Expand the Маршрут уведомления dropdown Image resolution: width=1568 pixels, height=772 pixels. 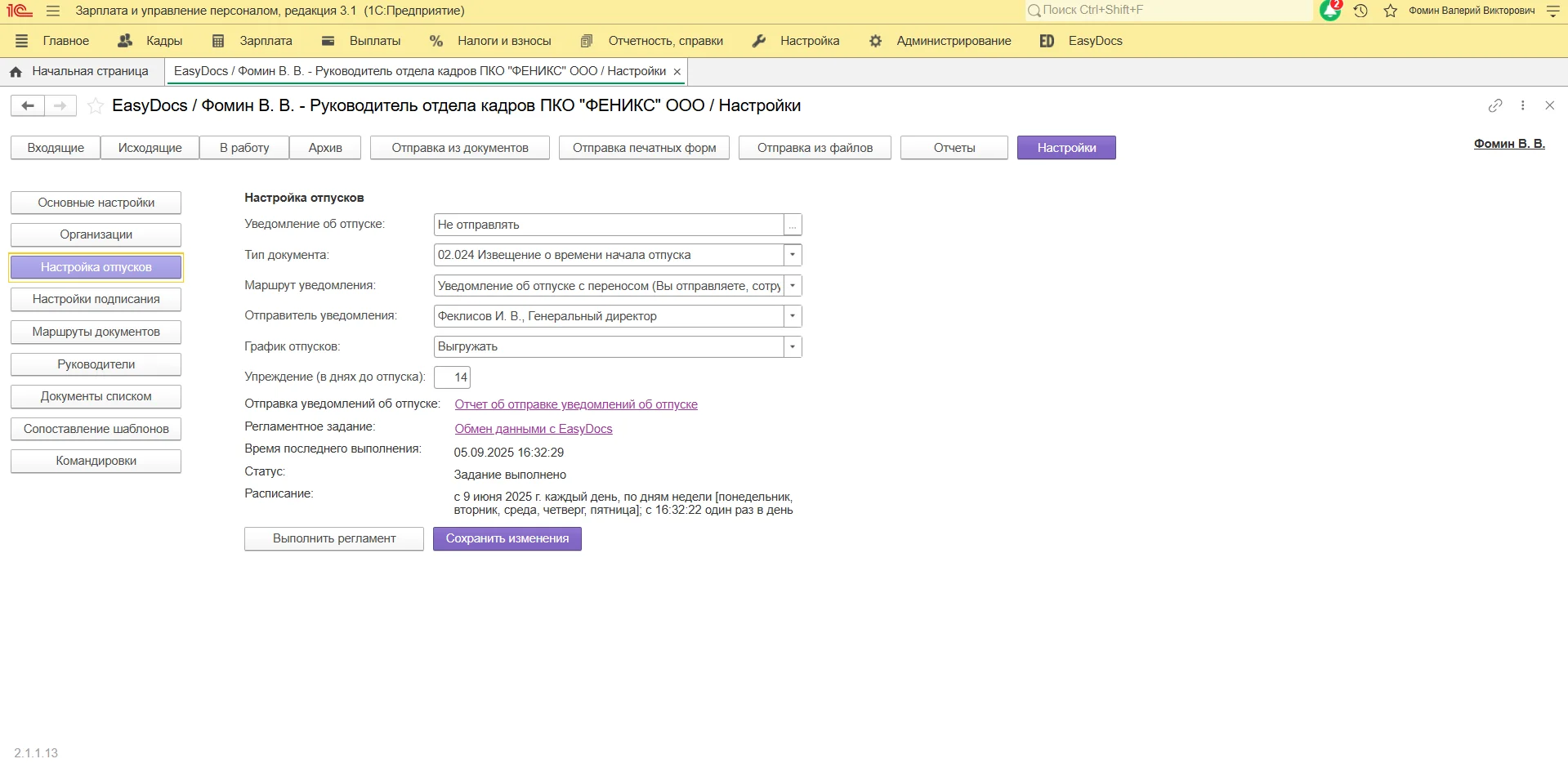(793, 286)
